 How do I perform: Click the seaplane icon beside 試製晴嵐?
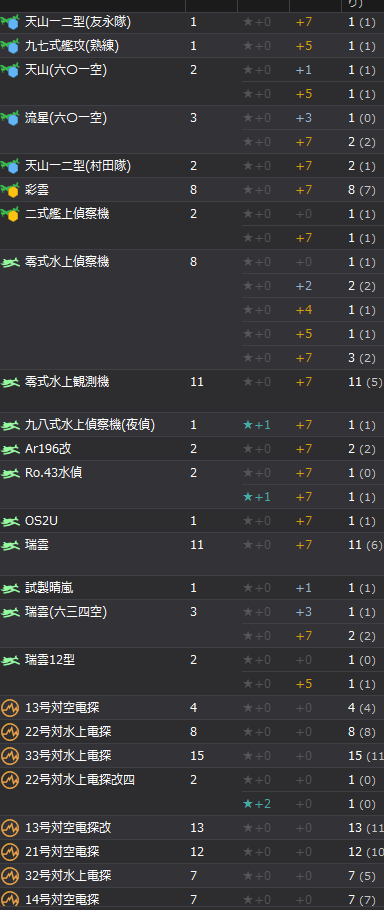click(10, 588)
